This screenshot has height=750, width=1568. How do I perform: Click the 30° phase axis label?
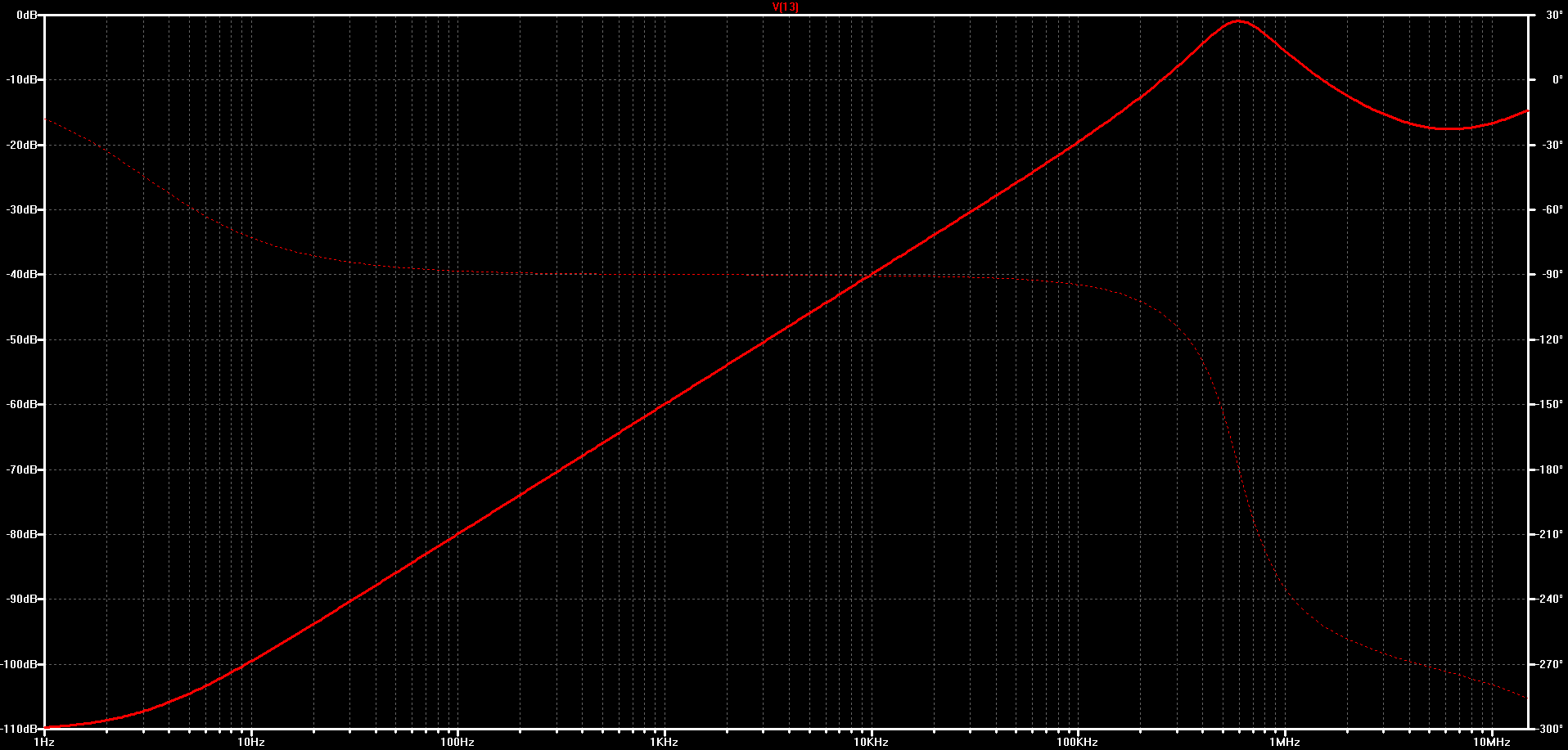[1554, 15]
